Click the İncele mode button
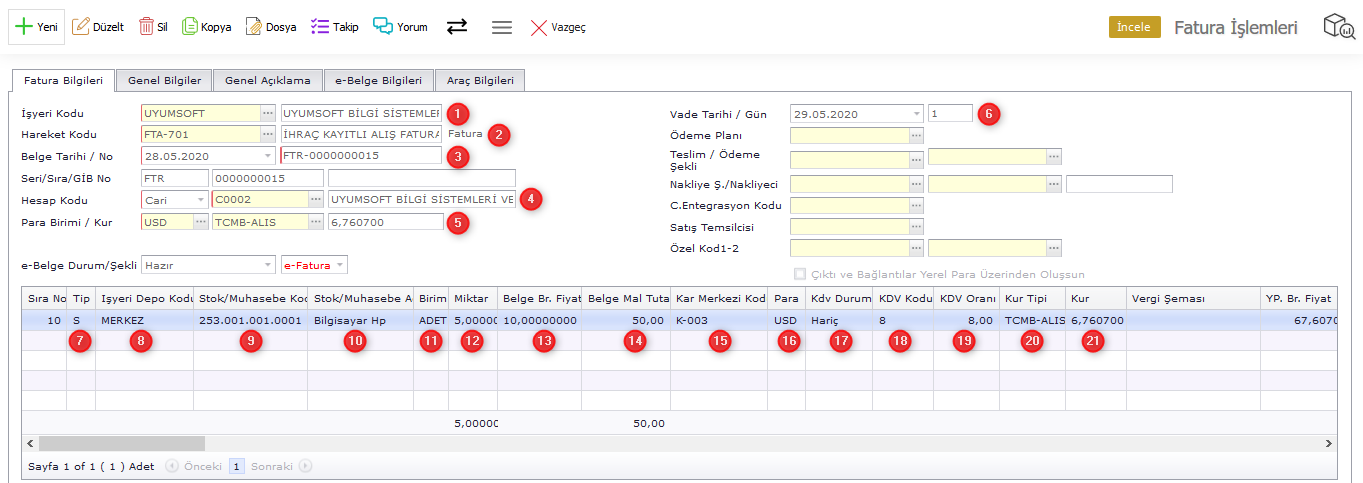Viewport: 1363px width, 483px height. click(1134, 27)
